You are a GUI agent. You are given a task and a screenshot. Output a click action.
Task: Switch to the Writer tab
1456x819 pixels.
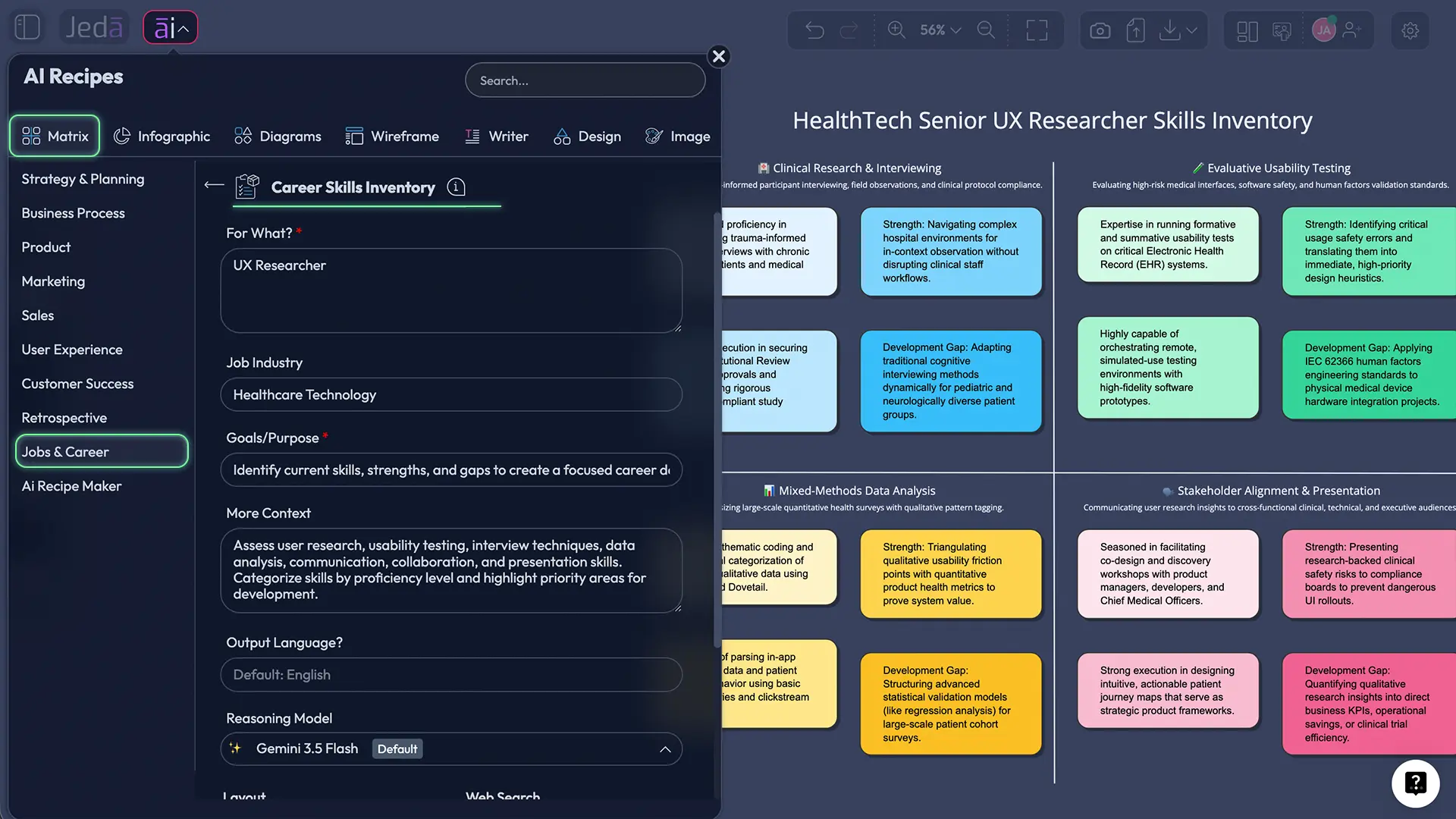(496, 136)
